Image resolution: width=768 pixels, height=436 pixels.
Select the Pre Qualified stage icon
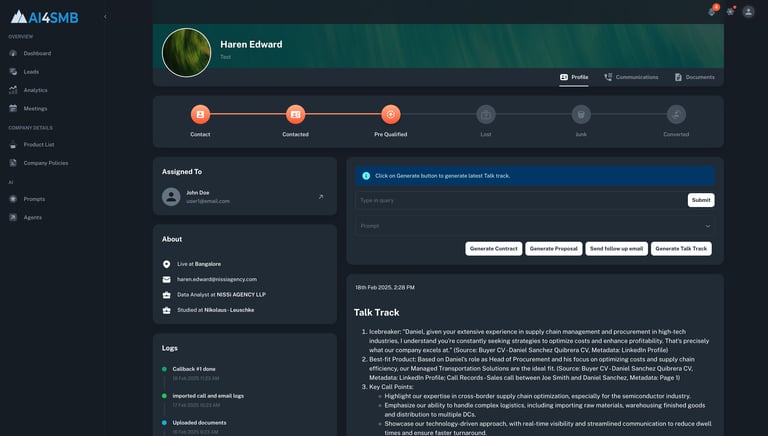point(390,114)
